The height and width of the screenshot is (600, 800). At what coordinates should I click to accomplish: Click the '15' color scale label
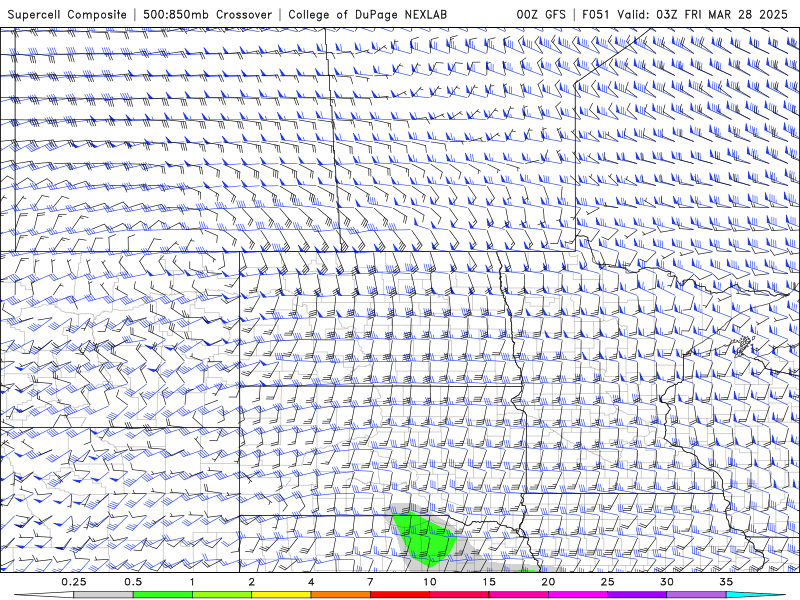489,582
